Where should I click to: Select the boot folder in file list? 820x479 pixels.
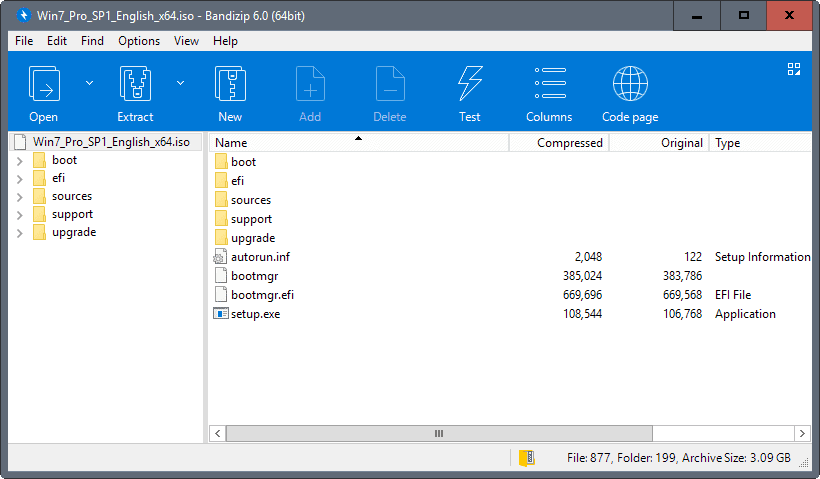click(244, 162)
